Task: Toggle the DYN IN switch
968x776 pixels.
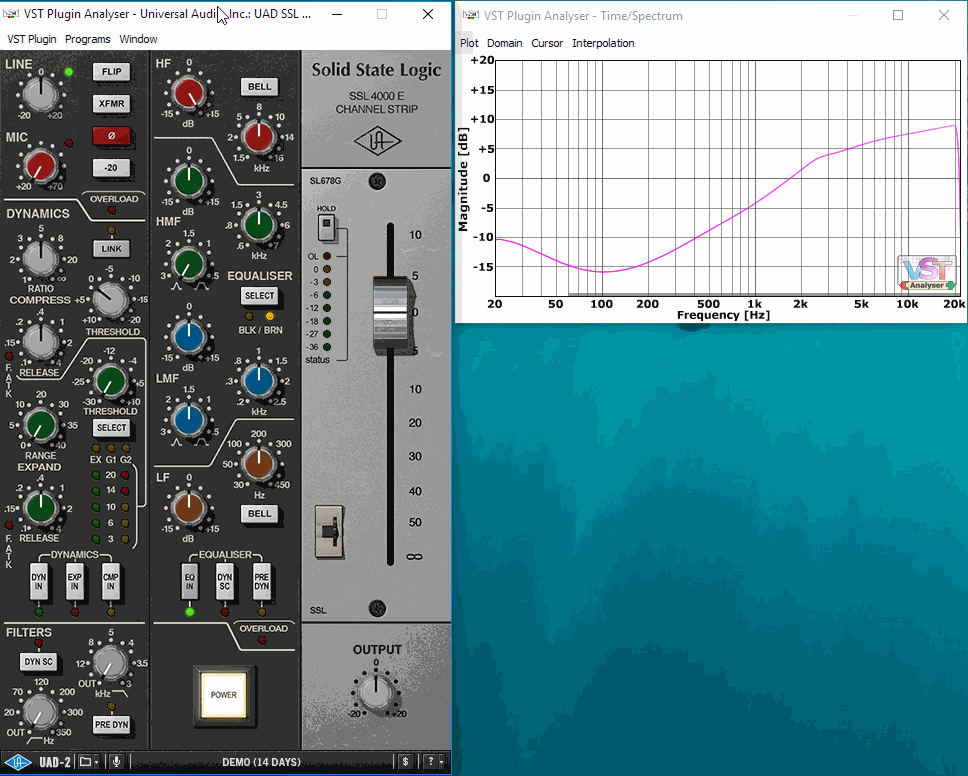Action: pos(39,582)
